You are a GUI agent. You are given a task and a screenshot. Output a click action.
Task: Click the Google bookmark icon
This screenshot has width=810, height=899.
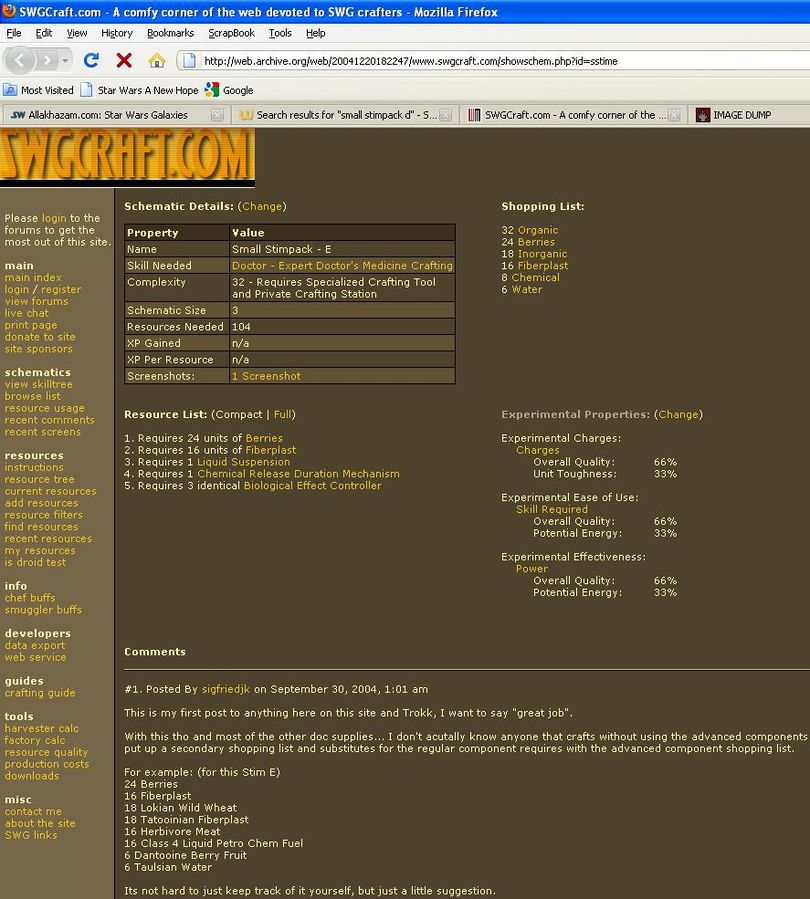(x=212, y=90)
